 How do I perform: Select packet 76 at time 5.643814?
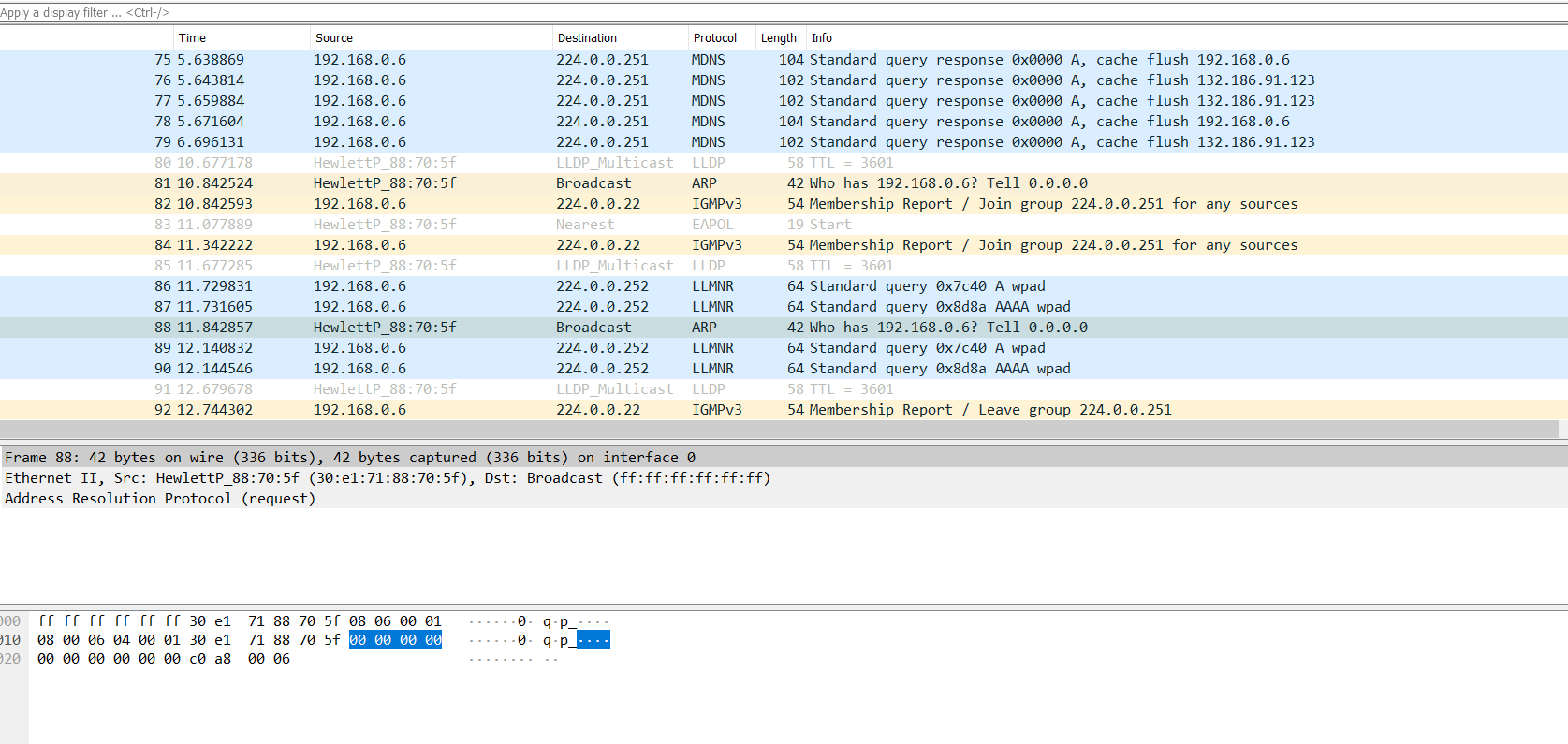[x=784, y=80]
